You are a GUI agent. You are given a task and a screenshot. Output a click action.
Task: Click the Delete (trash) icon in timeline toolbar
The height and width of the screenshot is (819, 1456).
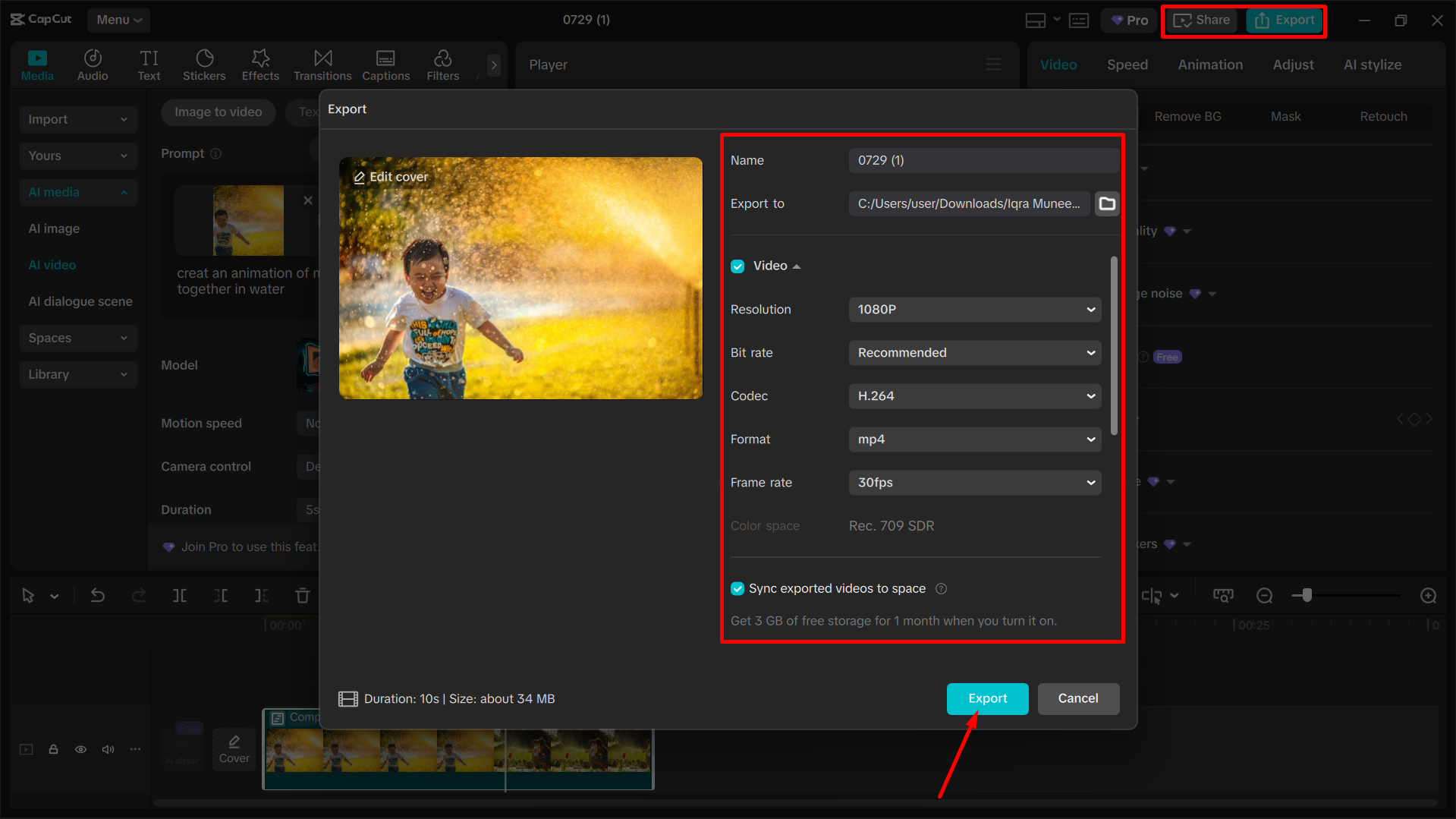click(x=302, y=595)
